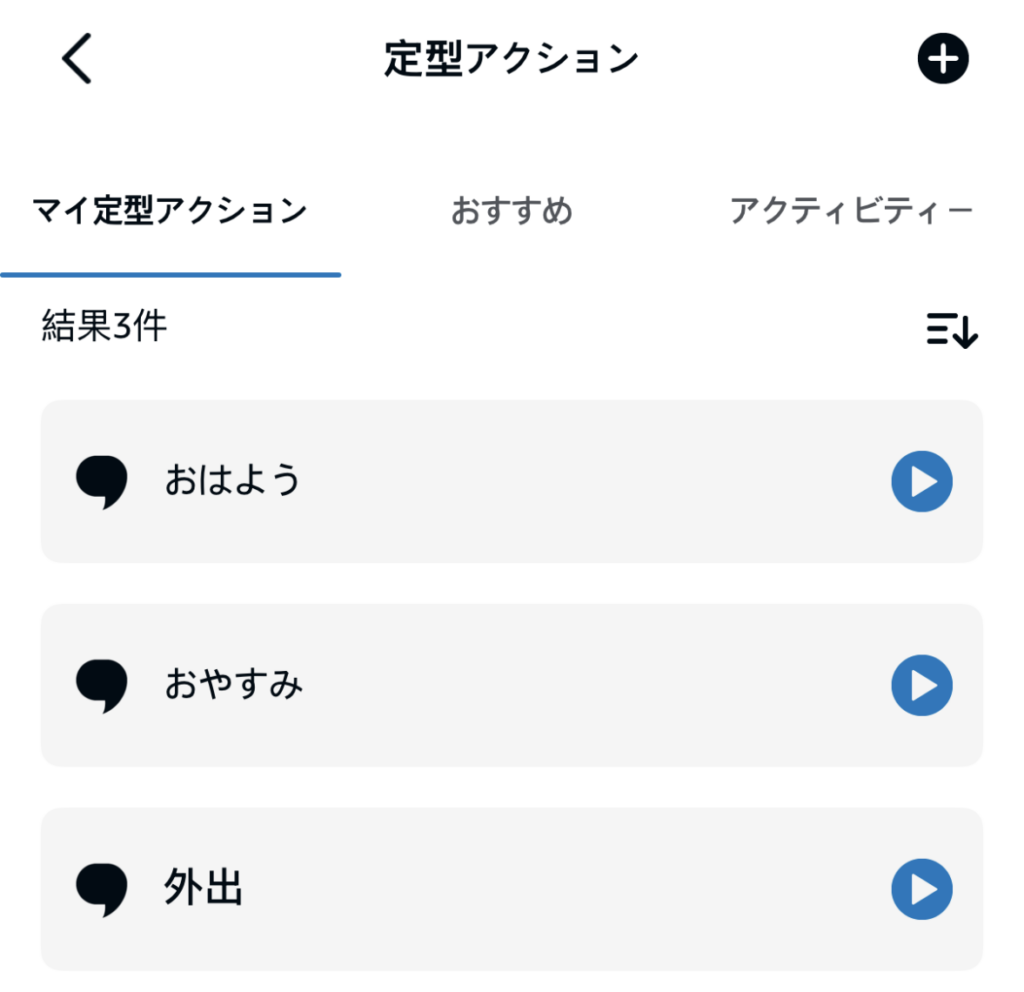Click the speech bubble icon beside おやすみ
Image resolution: width=1024 pixels, height=992 pixels.
coord(102,686)
